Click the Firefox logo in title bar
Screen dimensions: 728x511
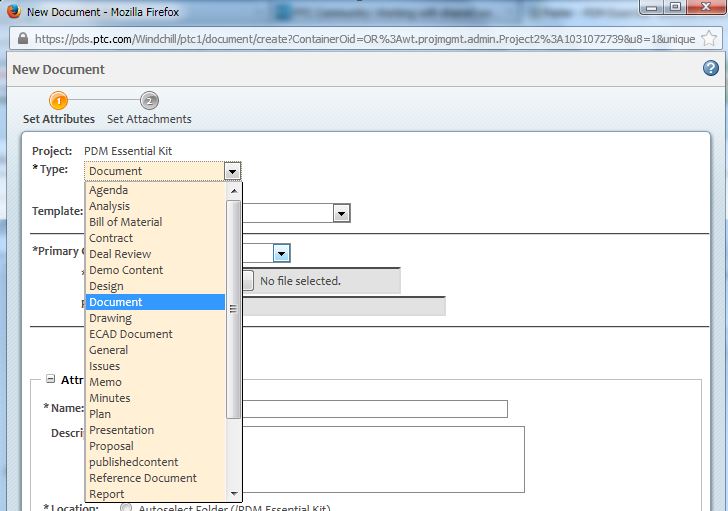tap(13, 10)
